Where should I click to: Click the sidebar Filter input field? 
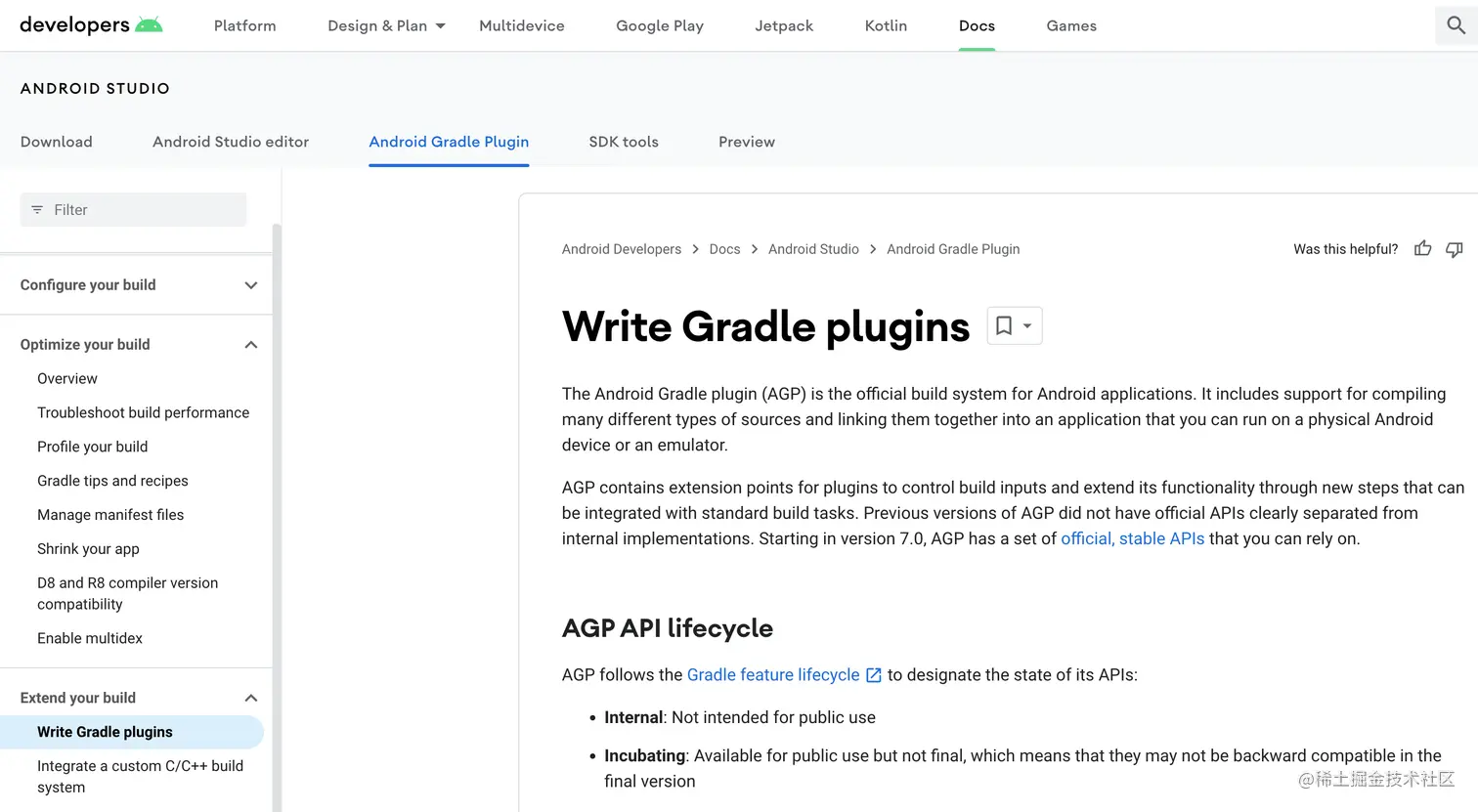click(x=133, y=210)
